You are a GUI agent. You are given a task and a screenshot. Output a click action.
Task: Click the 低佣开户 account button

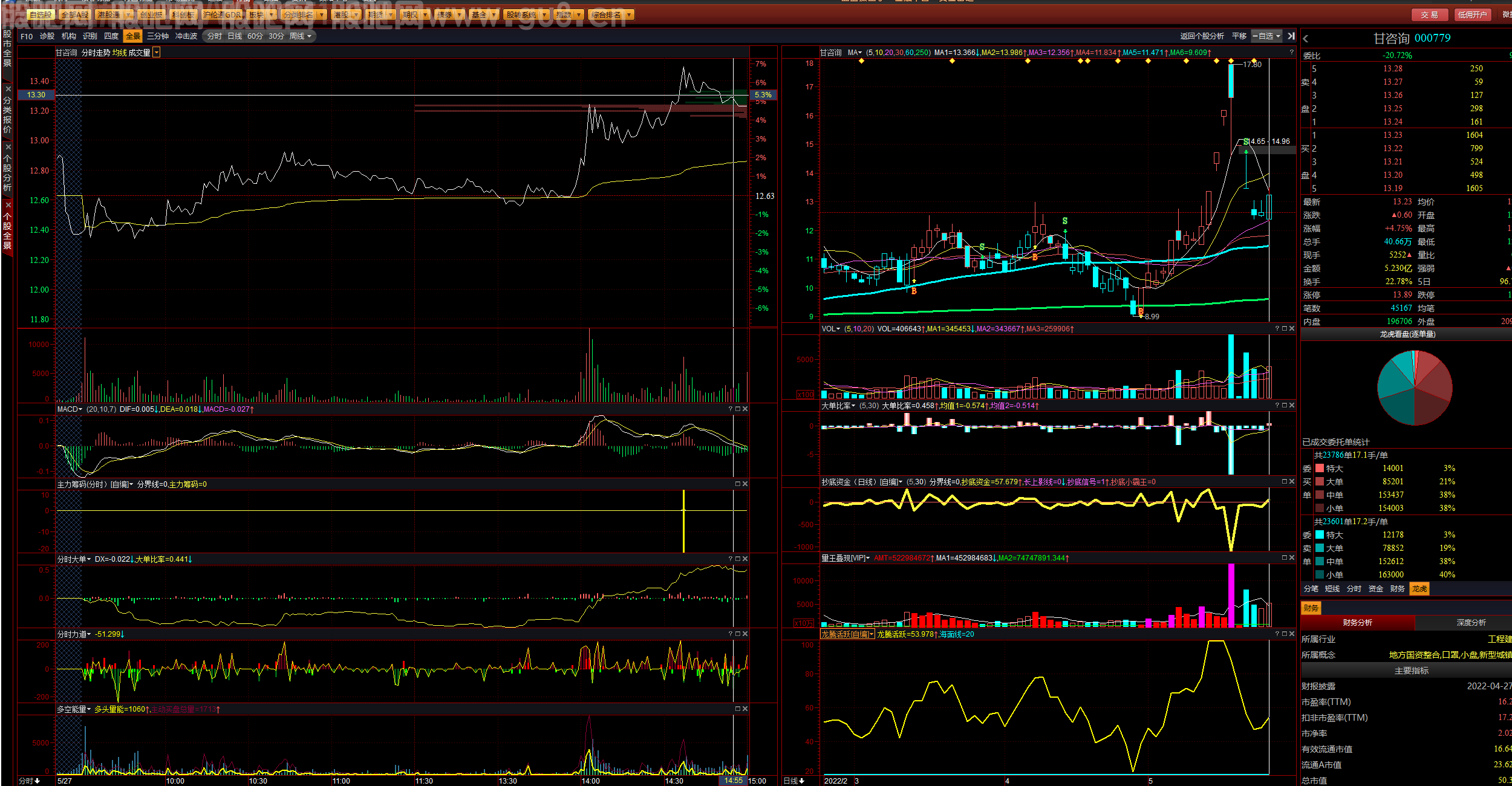point(1472,15)
